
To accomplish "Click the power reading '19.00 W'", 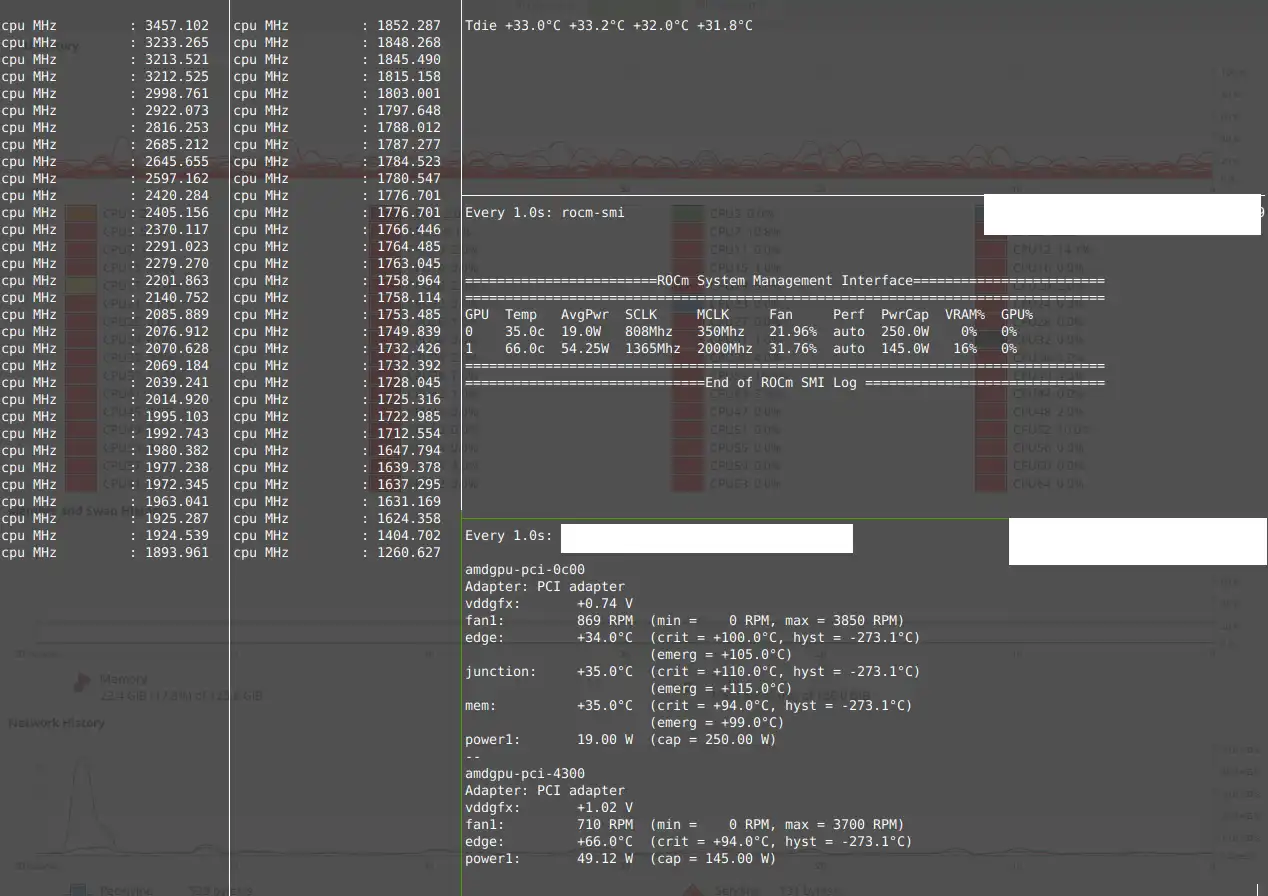I will 605,739.
